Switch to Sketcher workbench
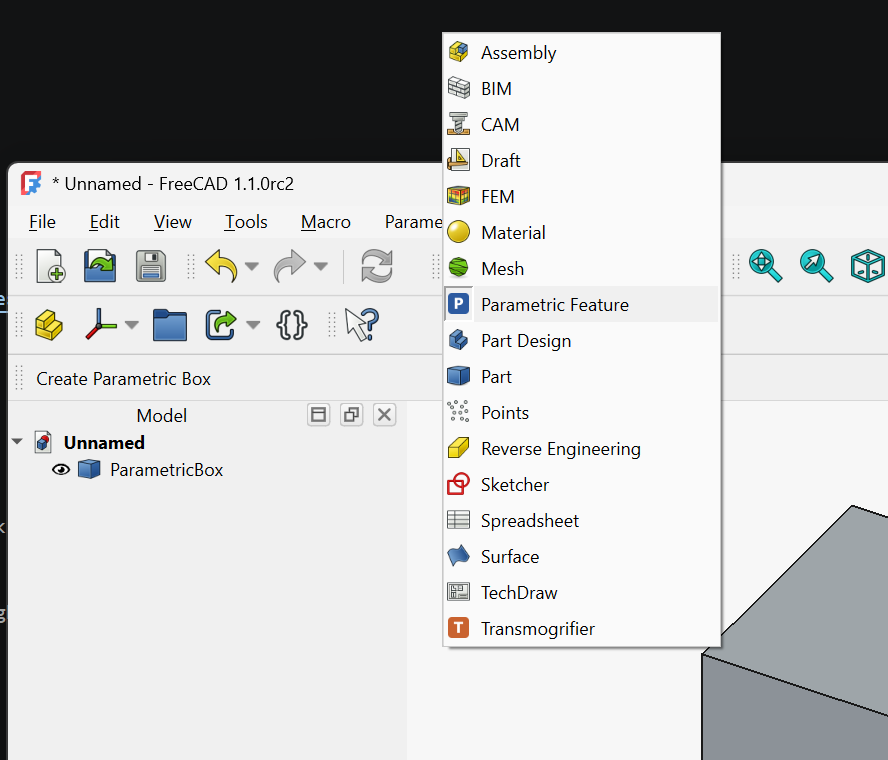The image size is (888, 760). click(x=582, y=485)
